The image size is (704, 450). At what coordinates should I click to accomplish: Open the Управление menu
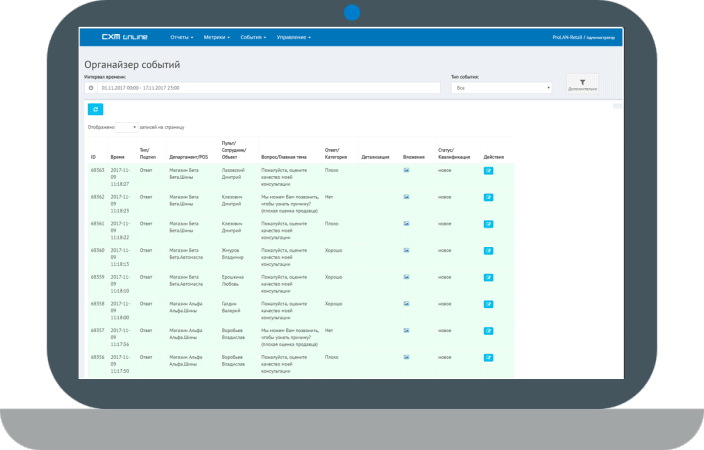(294, 37)
